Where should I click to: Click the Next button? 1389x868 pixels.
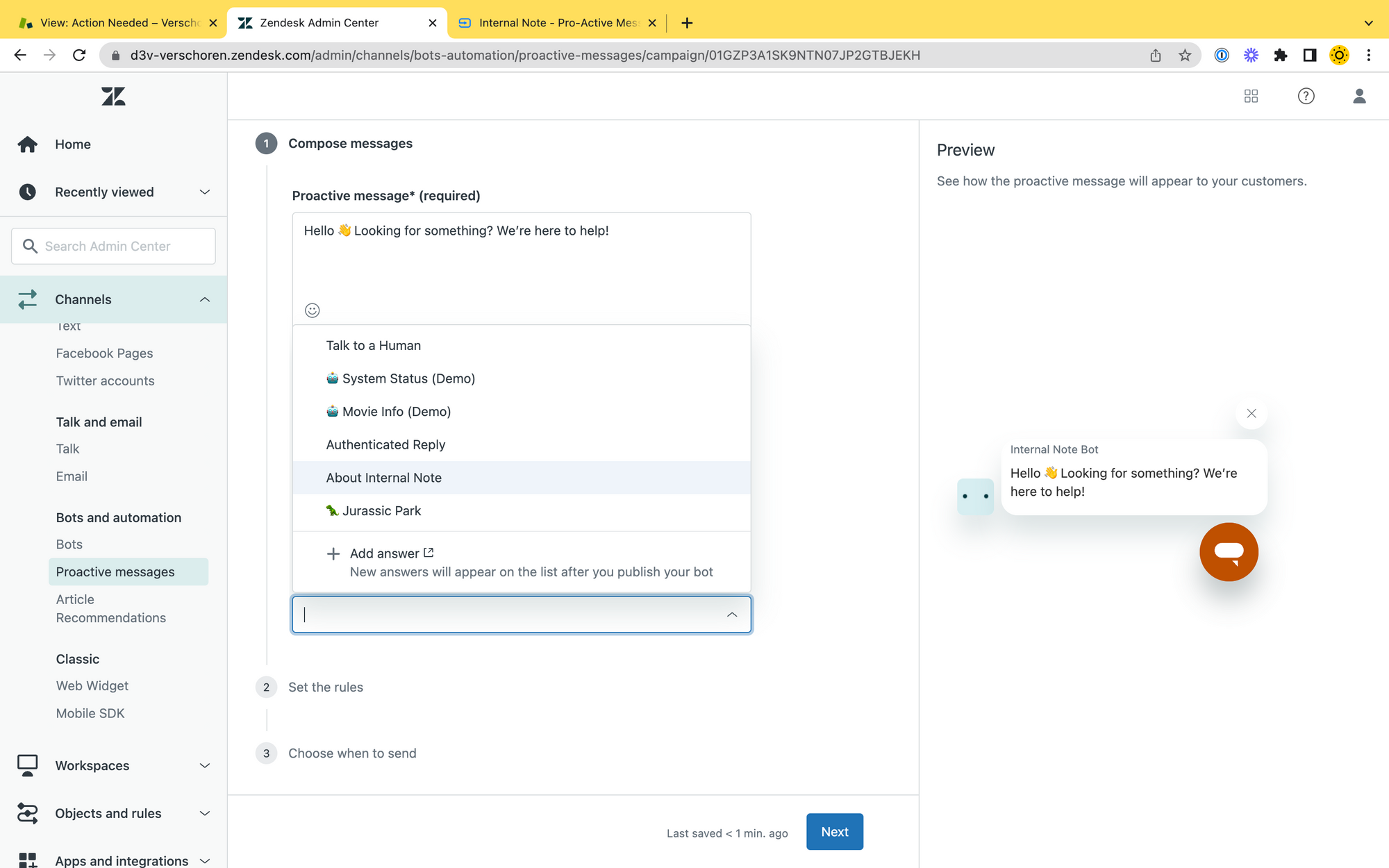pyautogui.click(x=834, y=831)
